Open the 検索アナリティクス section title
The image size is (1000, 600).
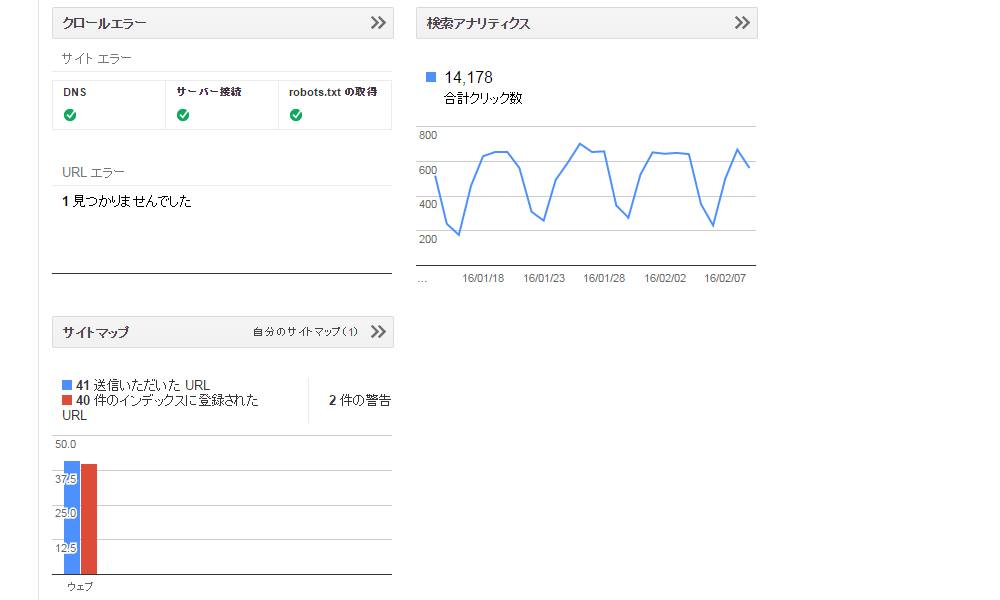tap(478, 23)
